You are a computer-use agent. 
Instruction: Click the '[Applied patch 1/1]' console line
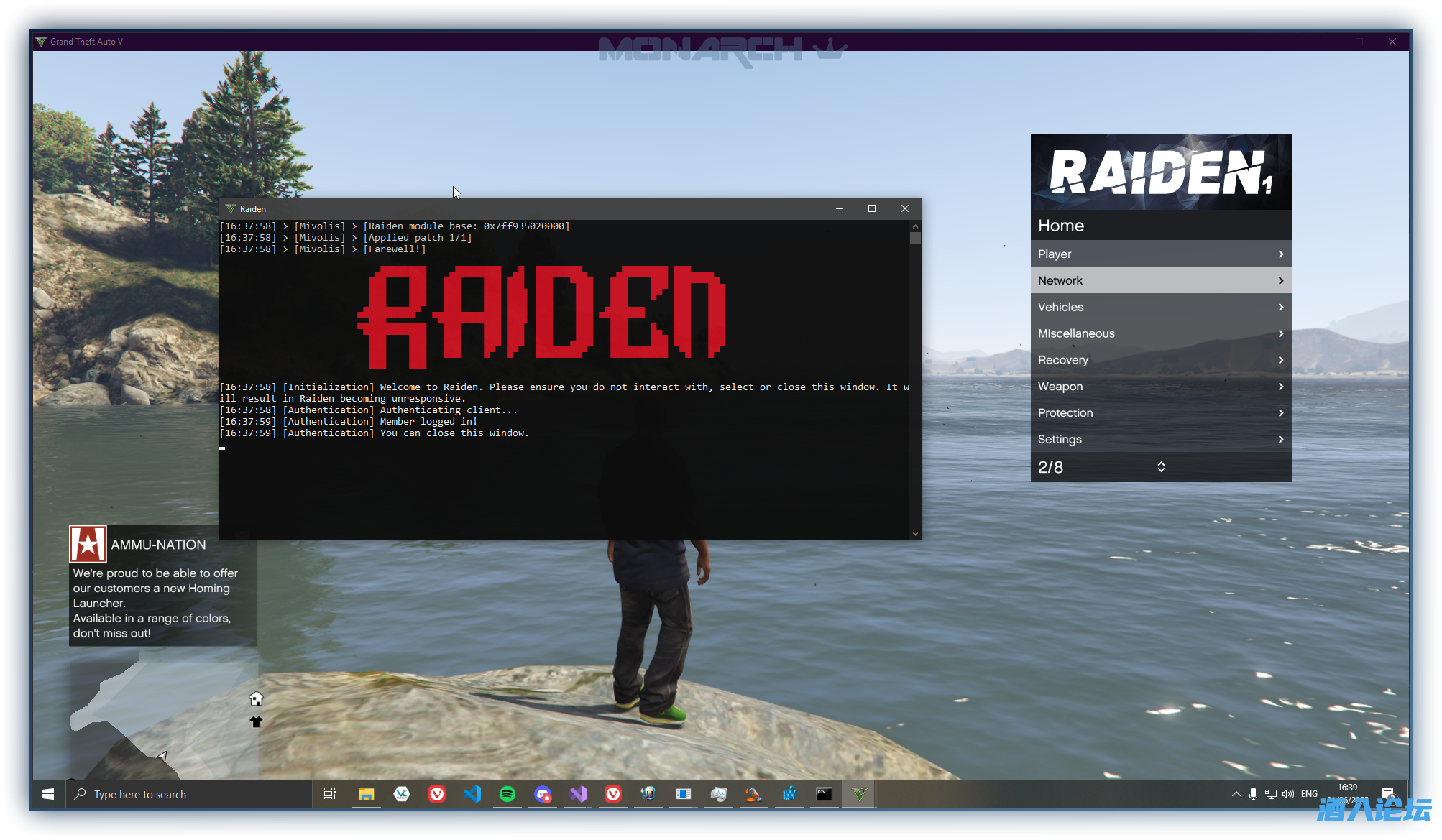tap(346, 238)
